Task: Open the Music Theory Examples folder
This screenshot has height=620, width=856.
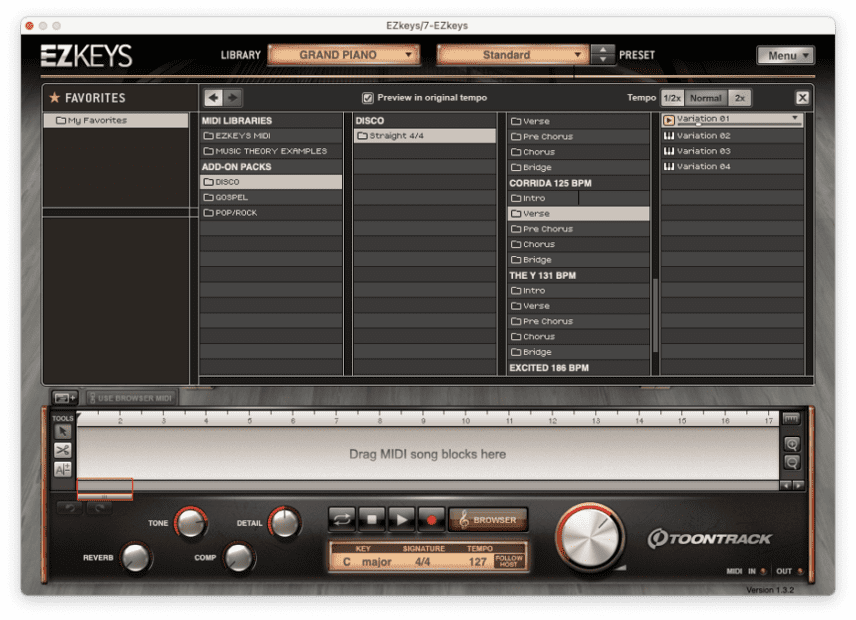Action: tap(271, 151)
